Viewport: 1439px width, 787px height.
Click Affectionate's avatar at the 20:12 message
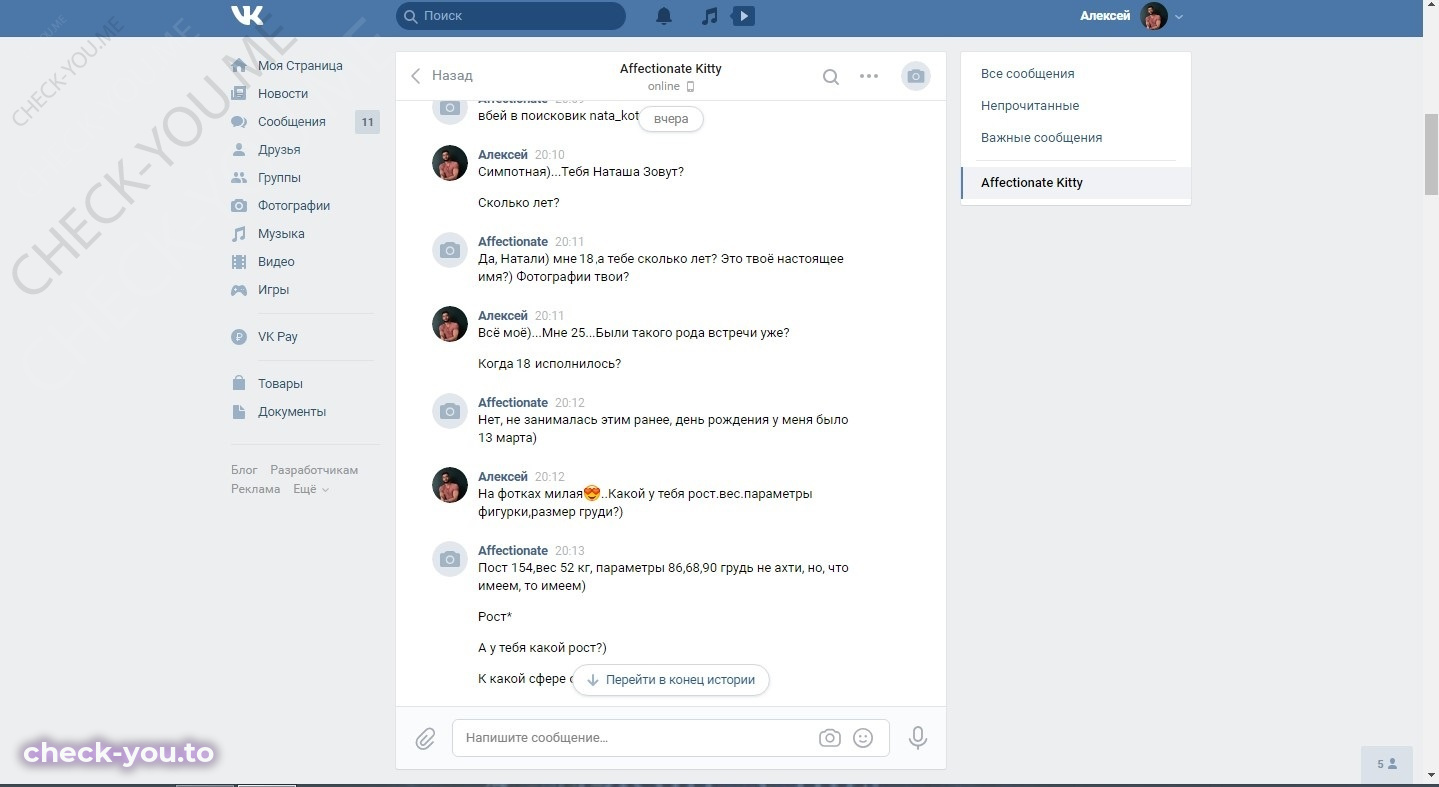coord(450,411)
